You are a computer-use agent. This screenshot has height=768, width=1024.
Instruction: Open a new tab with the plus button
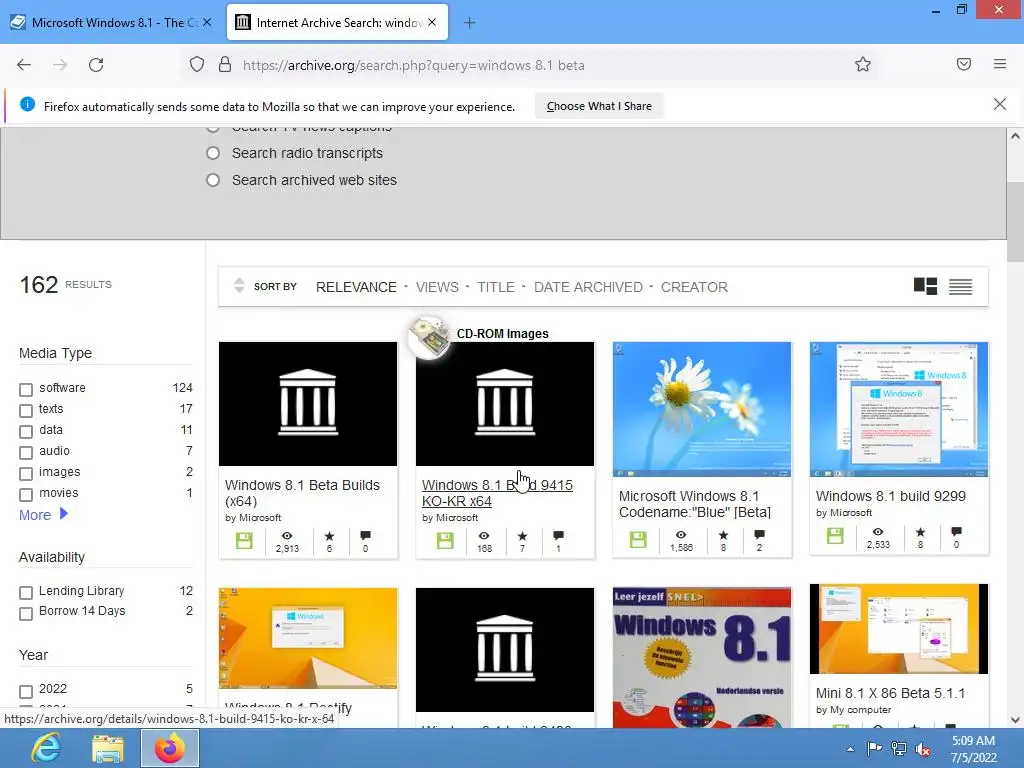470,23
